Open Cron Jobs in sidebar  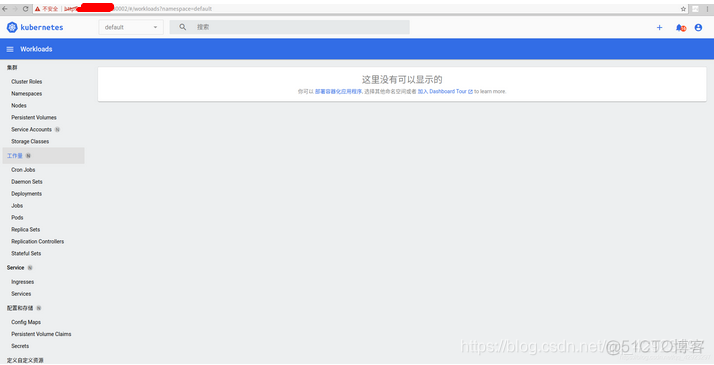[23, 169]
